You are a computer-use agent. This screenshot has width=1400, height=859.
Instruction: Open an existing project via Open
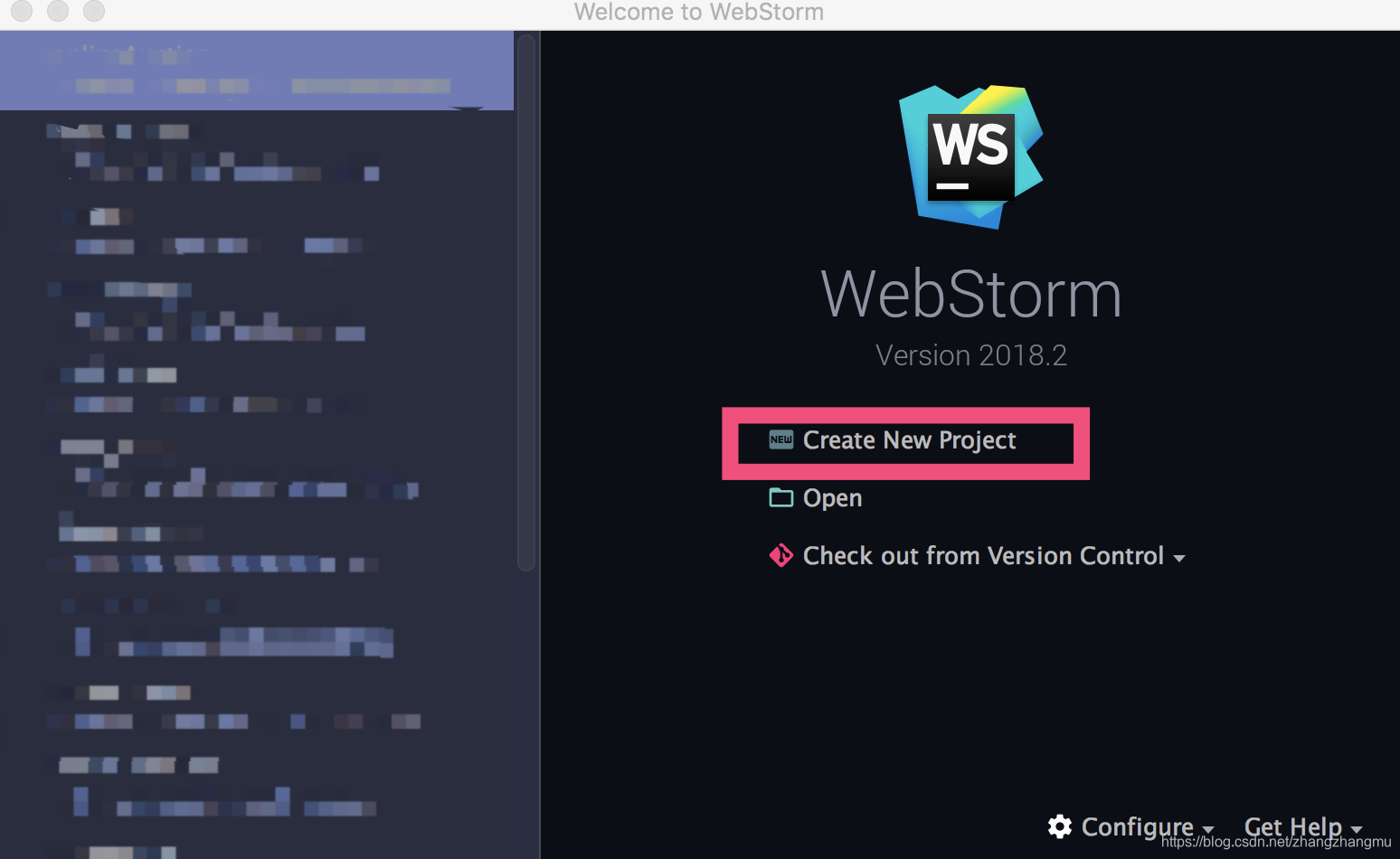point(832,498)
